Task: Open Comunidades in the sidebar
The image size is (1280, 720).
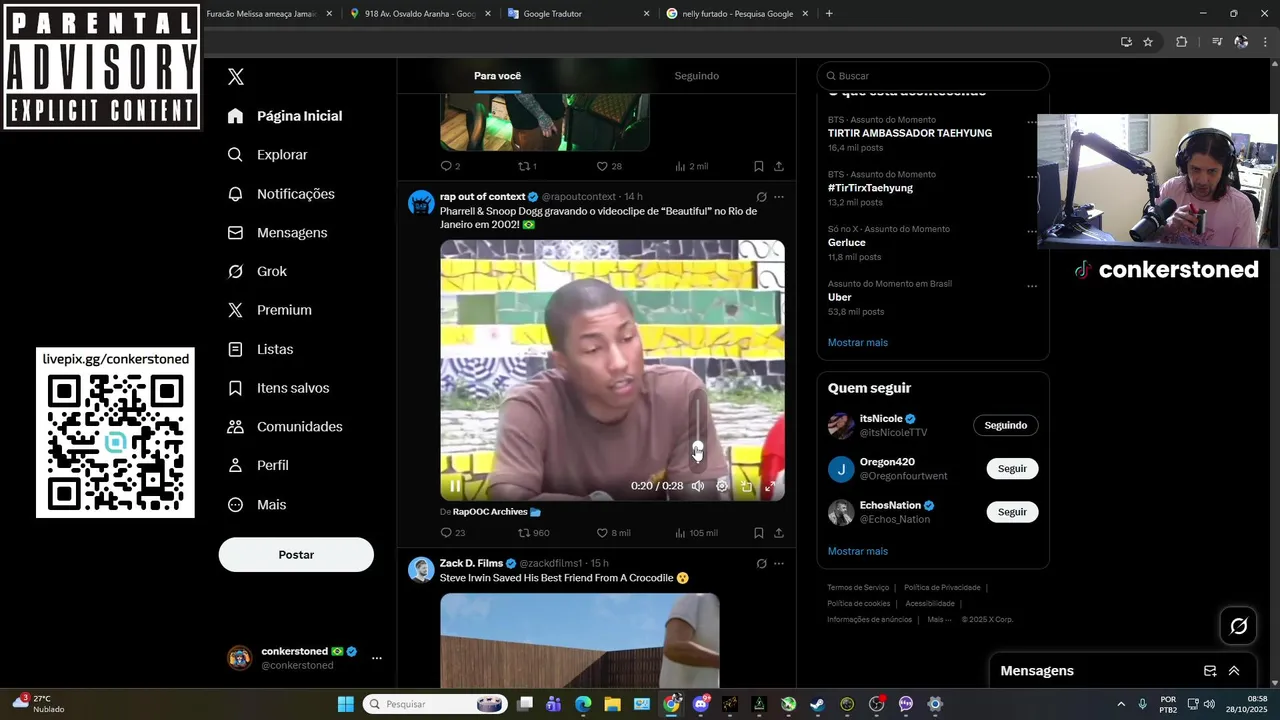Action: click(x=286, y=427)
